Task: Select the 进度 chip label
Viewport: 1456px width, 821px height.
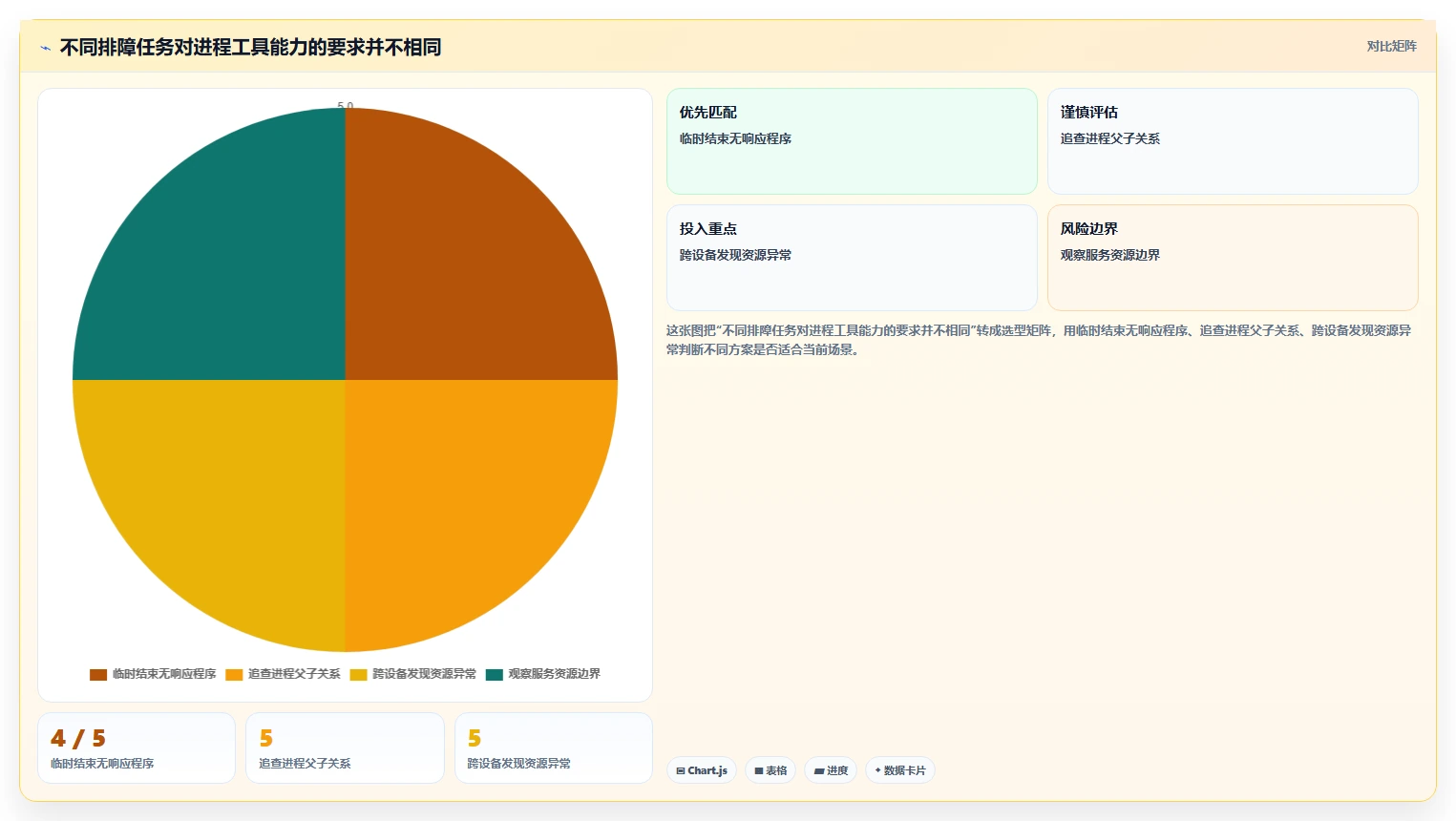Action: pos(837,770)
